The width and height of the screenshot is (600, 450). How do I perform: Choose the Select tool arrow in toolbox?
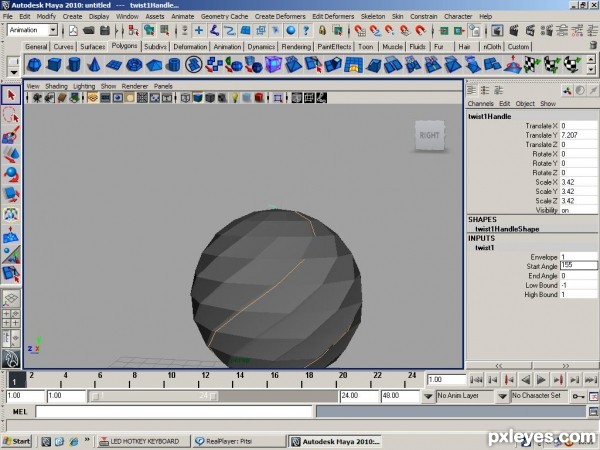pyautogui.click(x=11, y=95)
